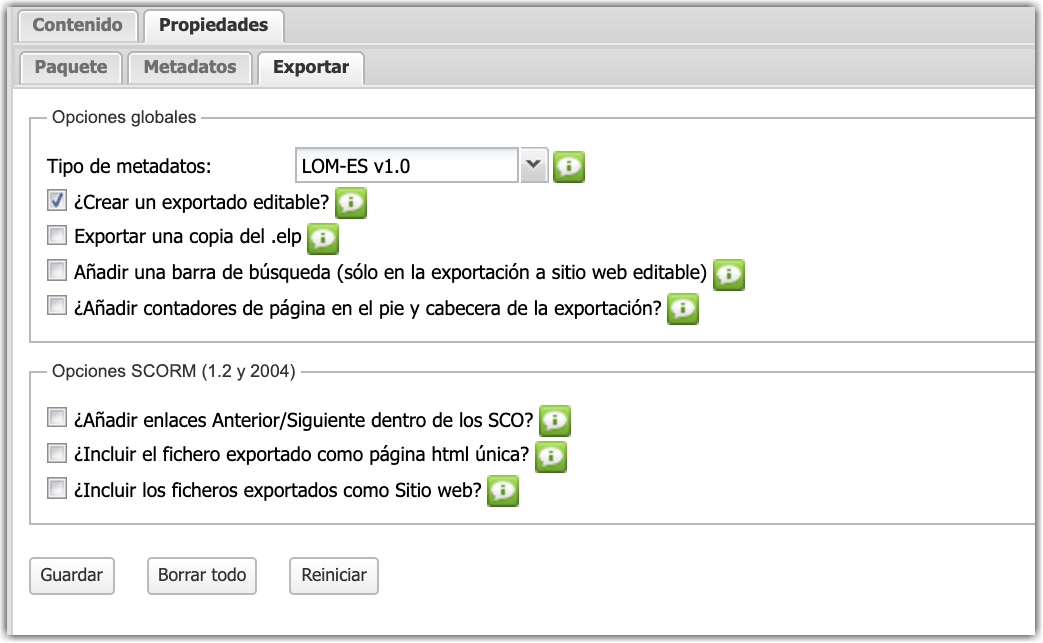Image resolution: width=1043 pixels, height=643 pixels.
Task: Uncheck ¿Crear un exportado editable? checkbox
Action: click(57, 201)
